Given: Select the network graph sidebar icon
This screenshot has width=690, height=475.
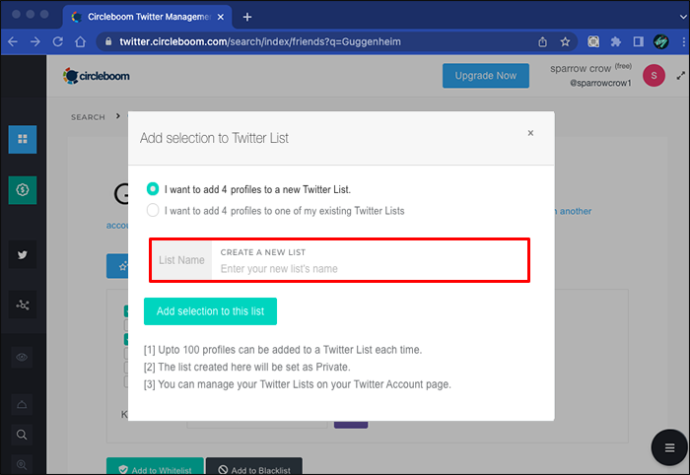Looking at the screenshot, I should click(22, 305).
